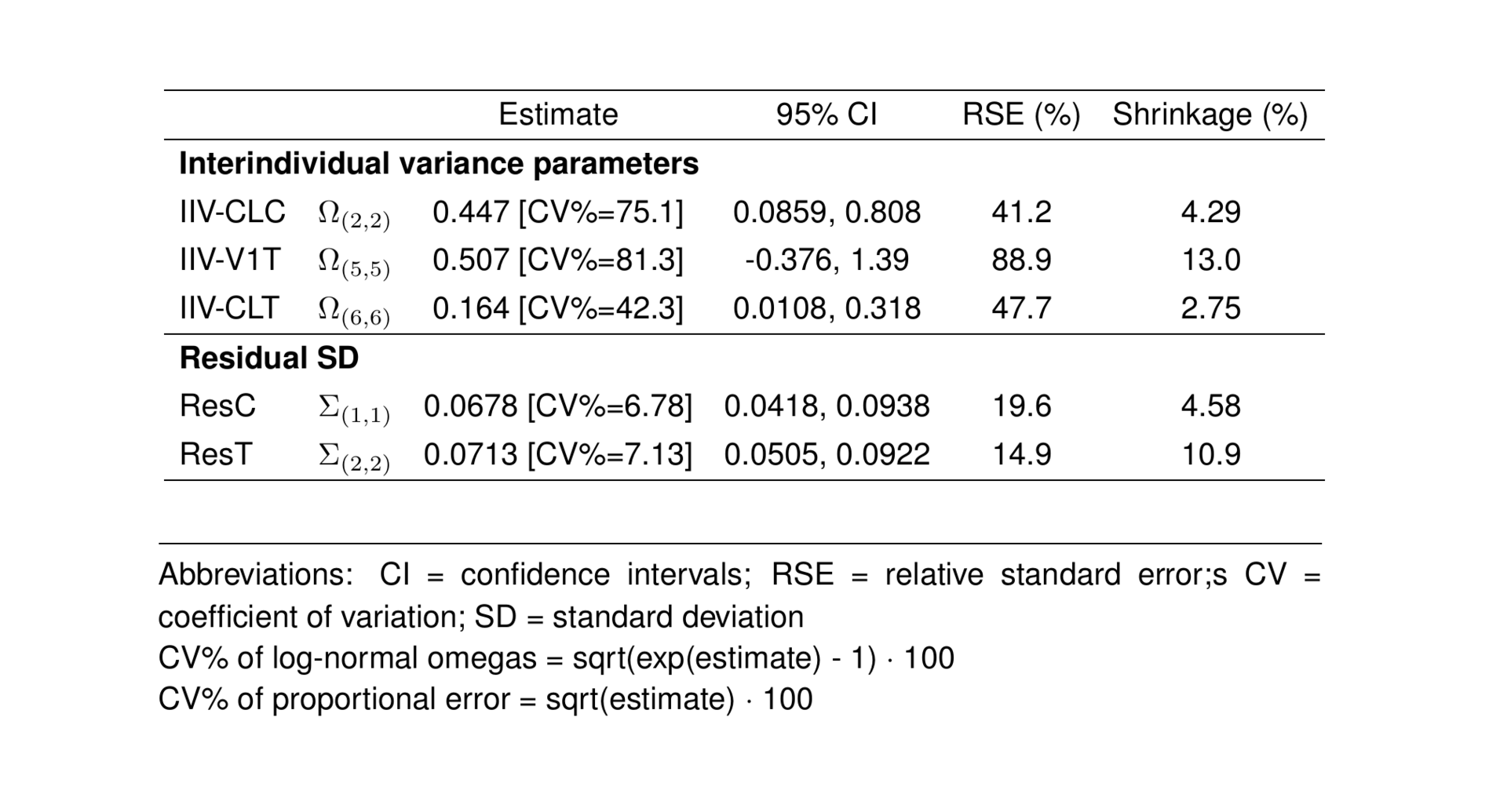The height and width of the screenshot is (812, 1489).
Task: Click the 95% CI column header
Action: pyautogui.click(x=826, y=115)
